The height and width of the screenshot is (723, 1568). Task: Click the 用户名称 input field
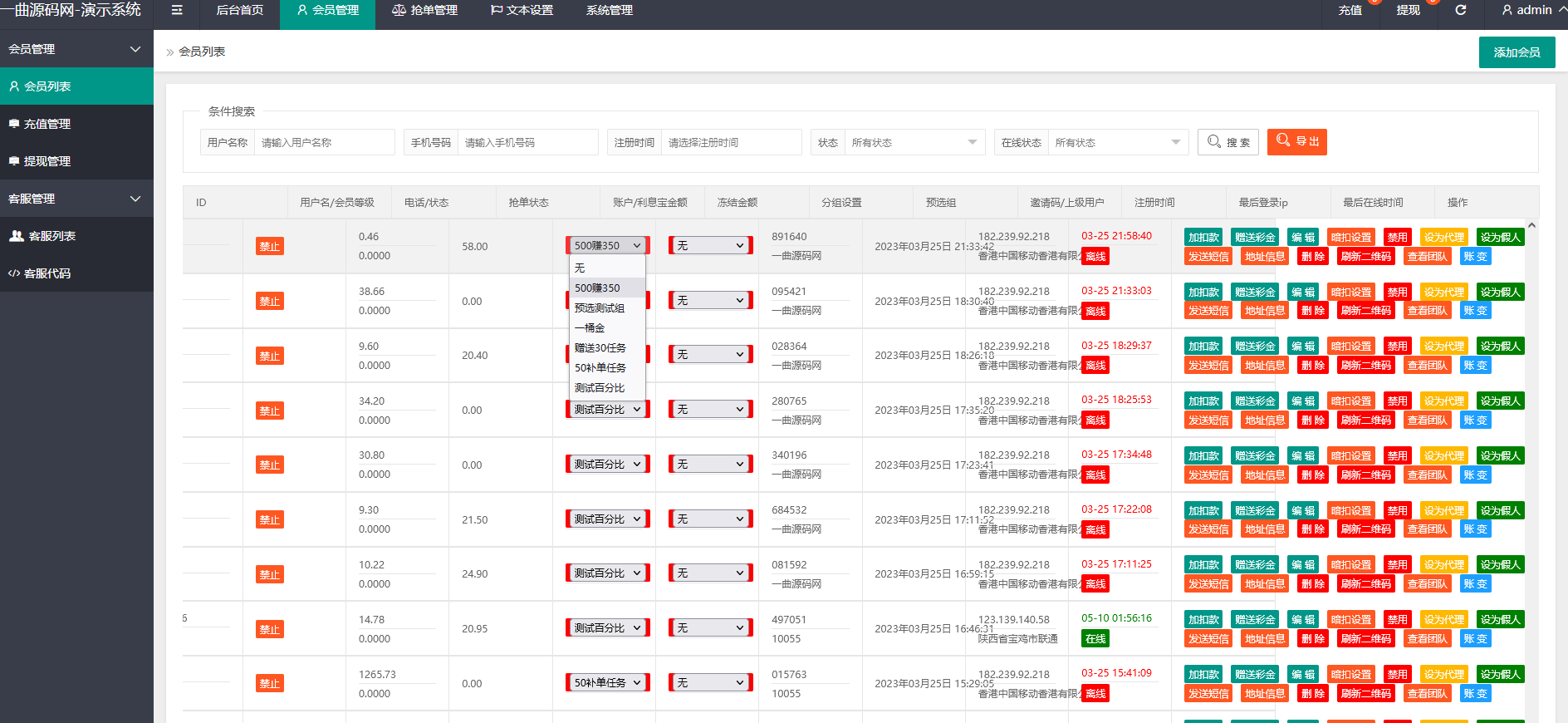pos(324,142)
